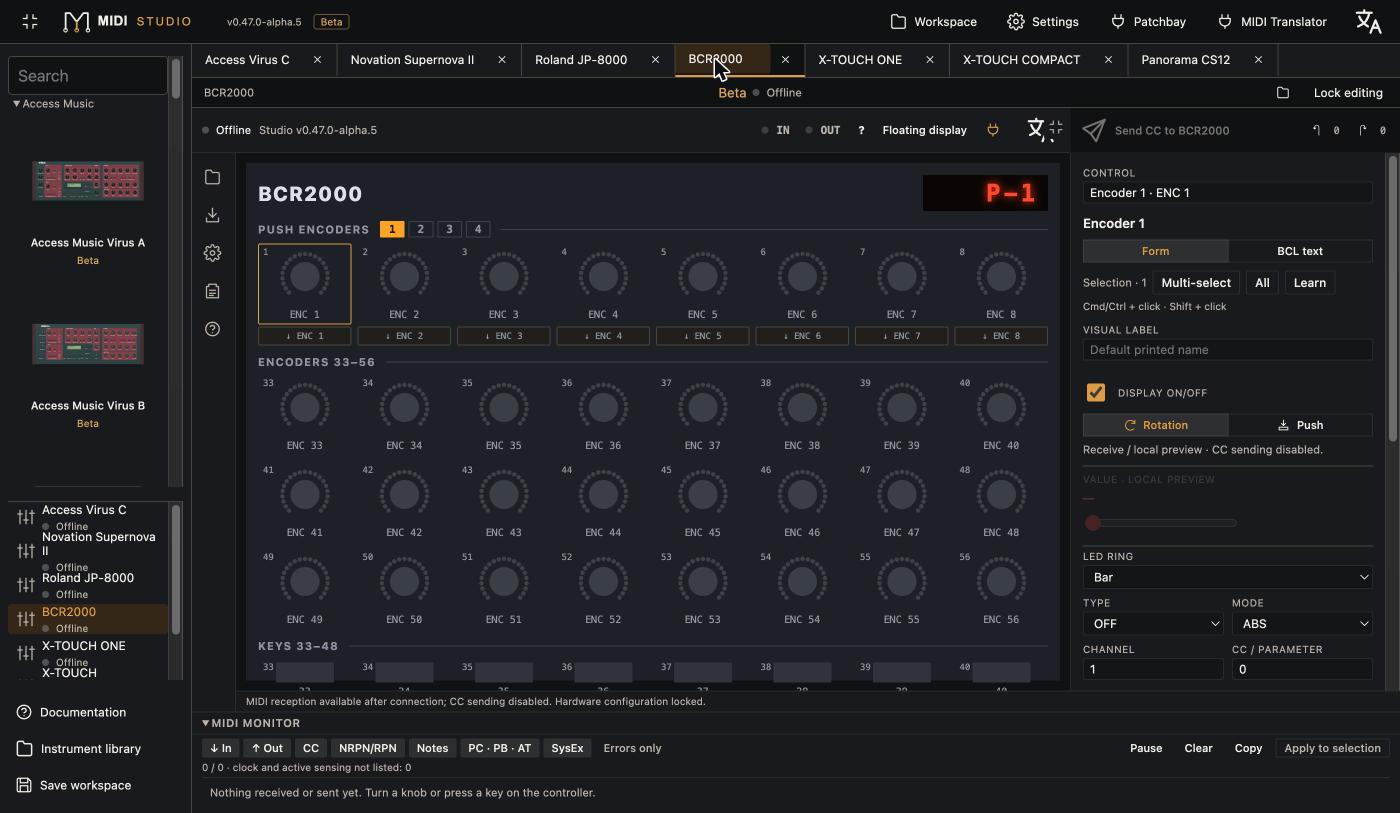Switch to BCL text view
The height and width of the screenshot is (813, 1400).
click(1300, 251)
